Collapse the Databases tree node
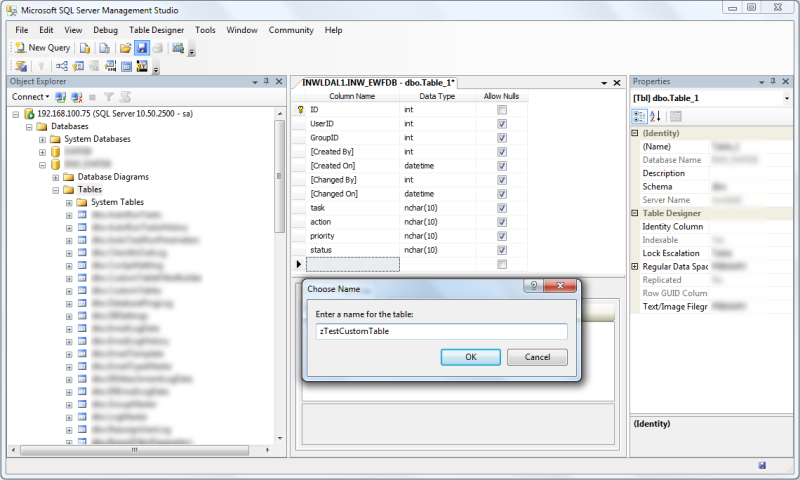The image size is (800, 480). coord(29,127)
